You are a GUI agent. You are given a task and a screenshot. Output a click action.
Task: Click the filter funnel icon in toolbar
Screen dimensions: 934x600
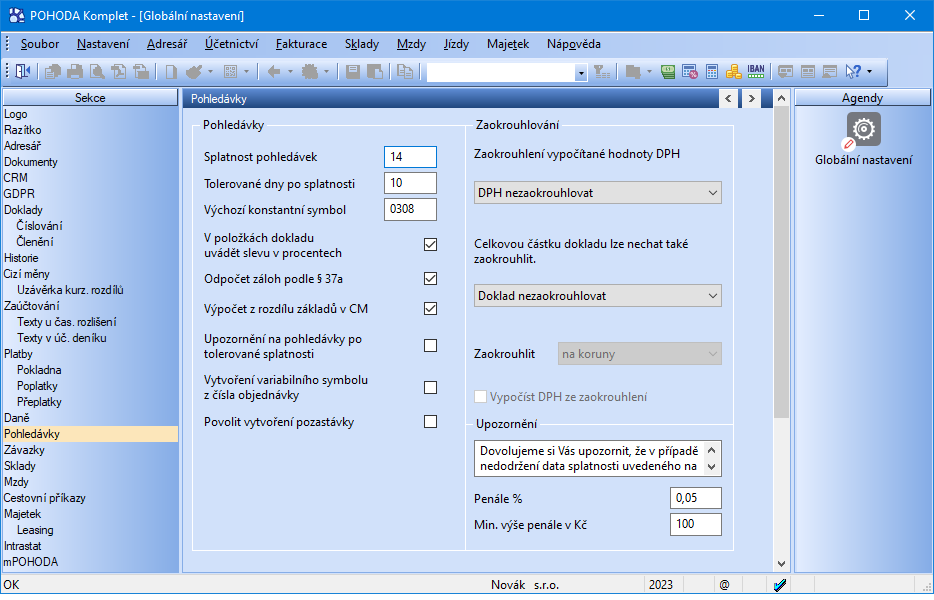click(x=602, y=72)
